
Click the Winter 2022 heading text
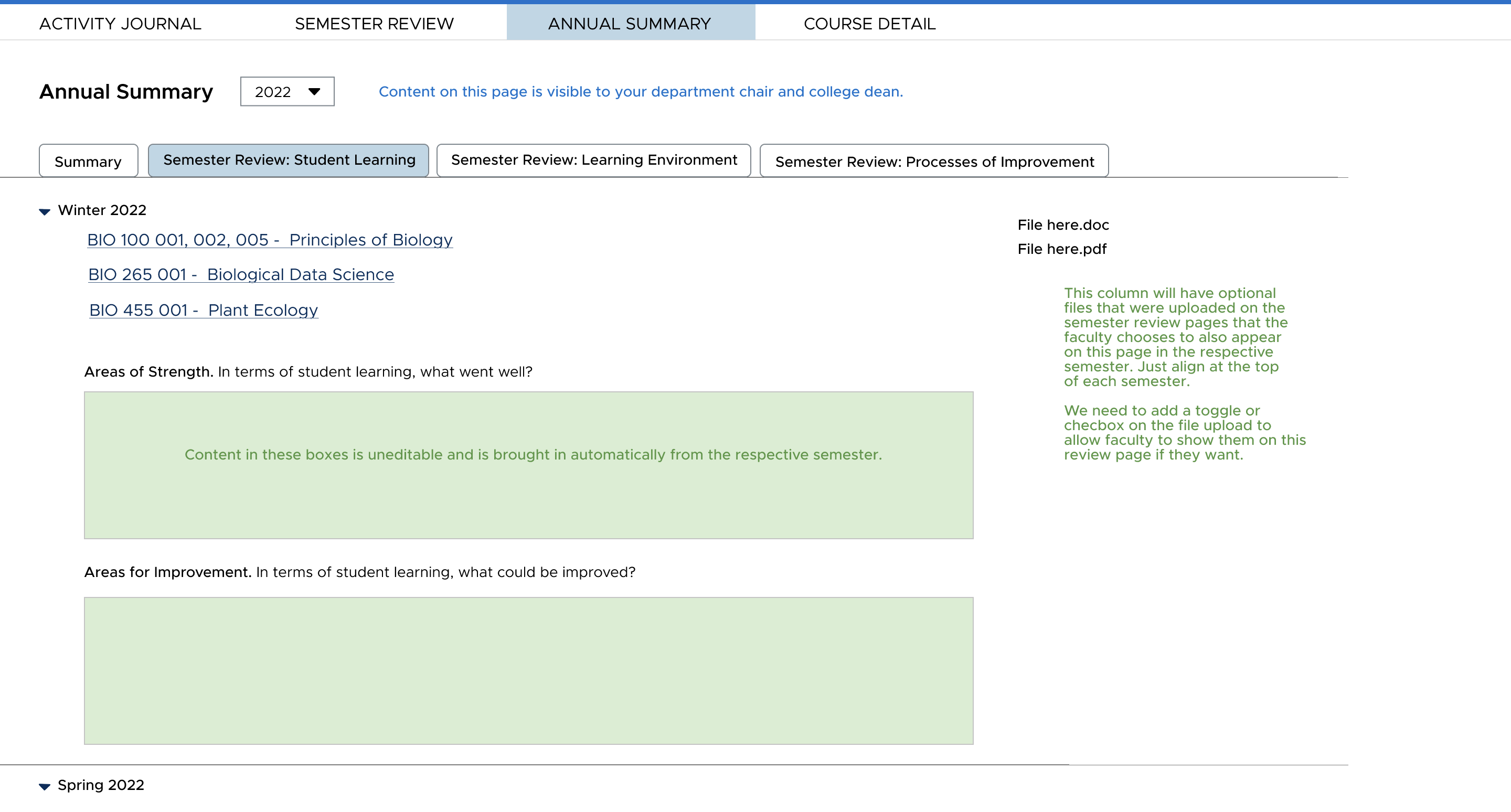click(102, 210)
